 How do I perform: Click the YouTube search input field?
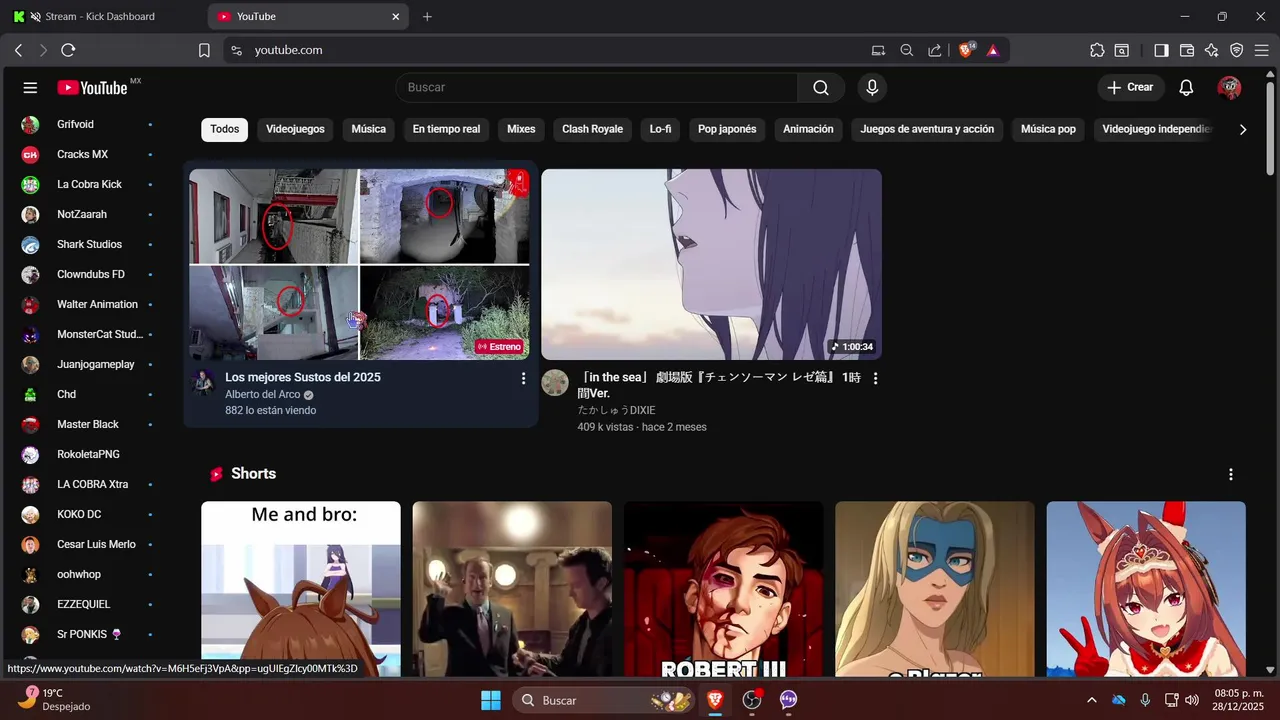click(597, 88)
